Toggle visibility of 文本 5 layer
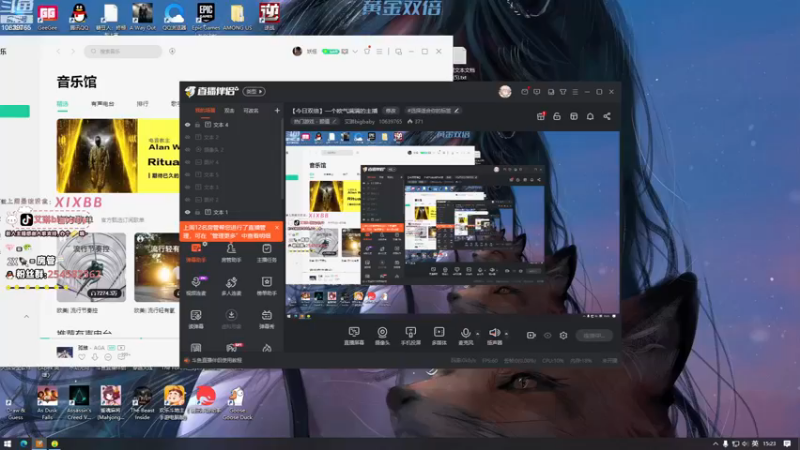Viewport: 800px width, 450px height. click(187, 174)
